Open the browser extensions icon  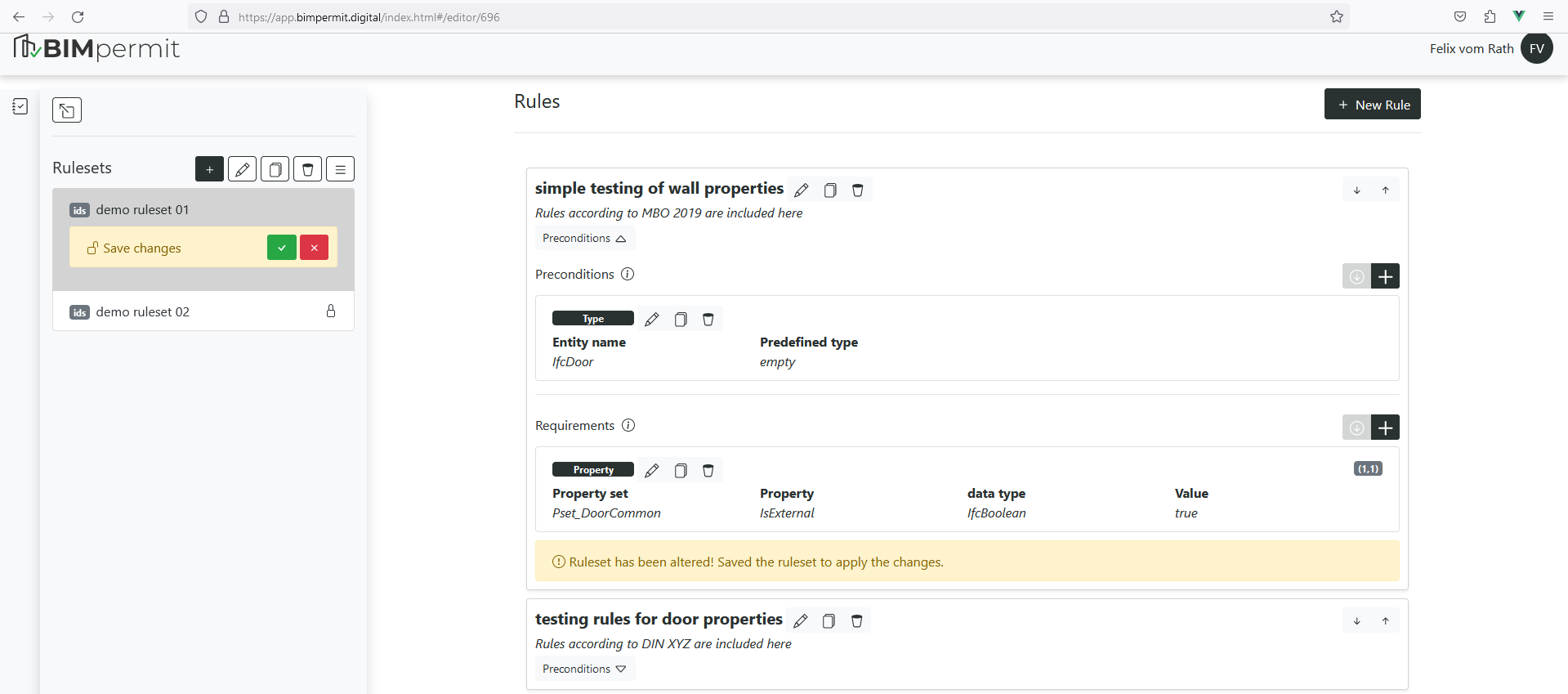pyautogui.click(x=1490, y=16)
